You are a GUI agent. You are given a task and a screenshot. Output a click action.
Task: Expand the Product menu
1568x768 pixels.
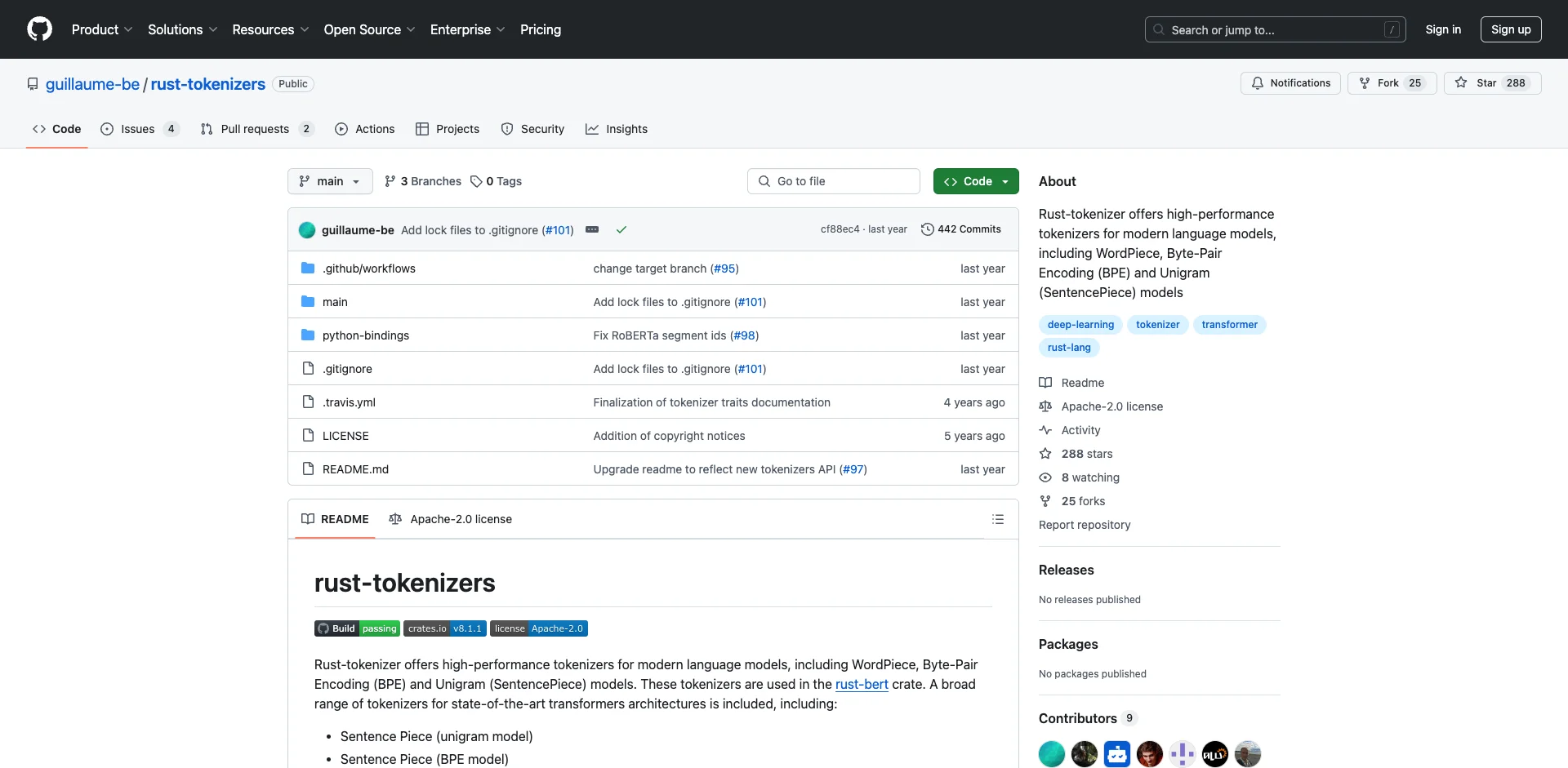(x=102, y=29)
